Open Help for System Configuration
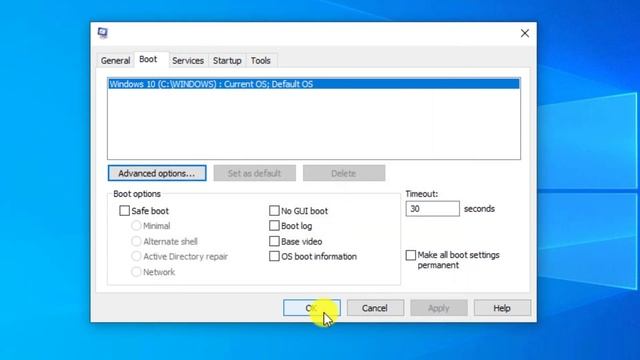This screenshot has width=640, height=360. [x=502, y=308]
